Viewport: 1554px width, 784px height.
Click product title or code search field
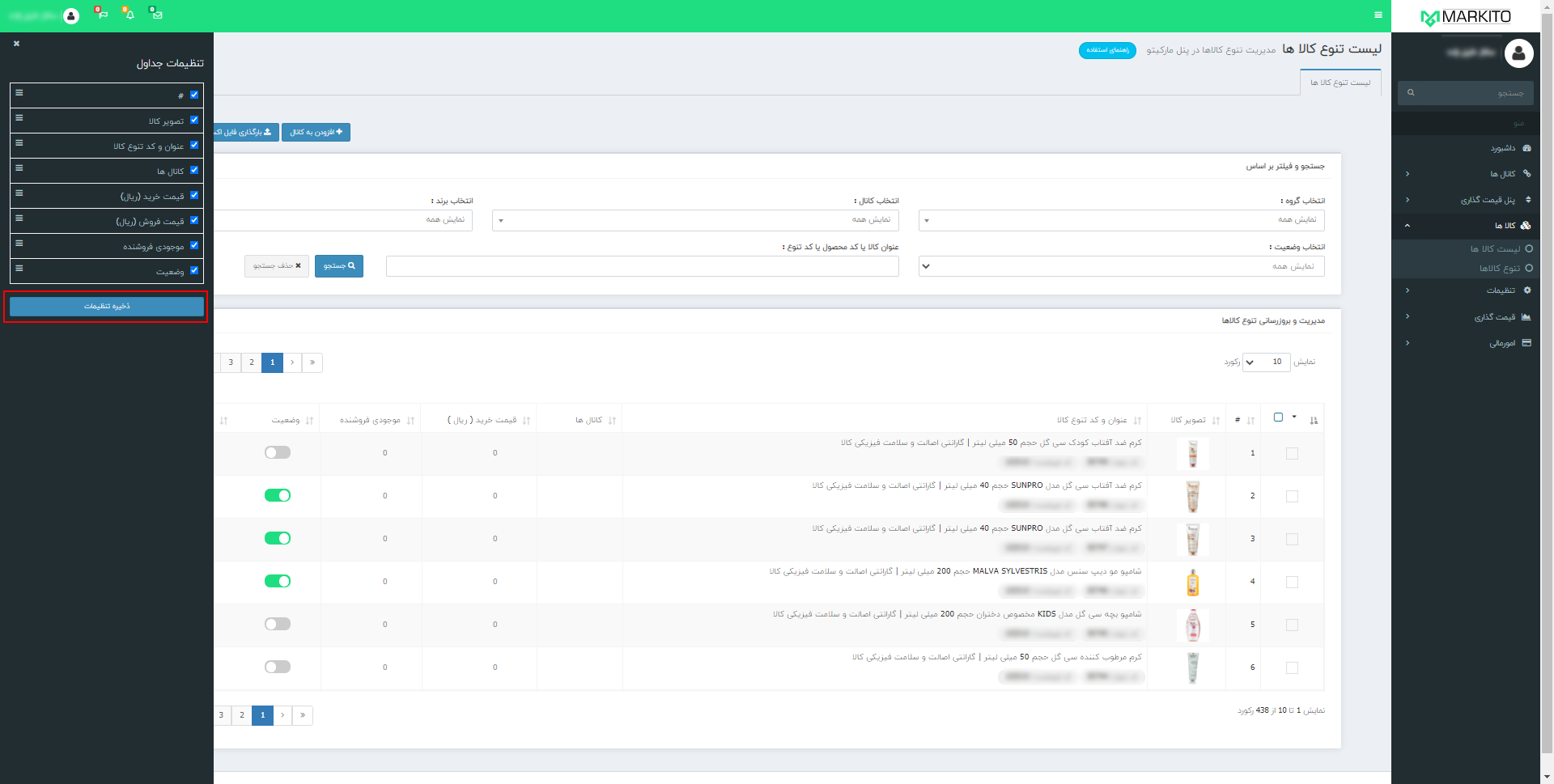tap(643, 266)
